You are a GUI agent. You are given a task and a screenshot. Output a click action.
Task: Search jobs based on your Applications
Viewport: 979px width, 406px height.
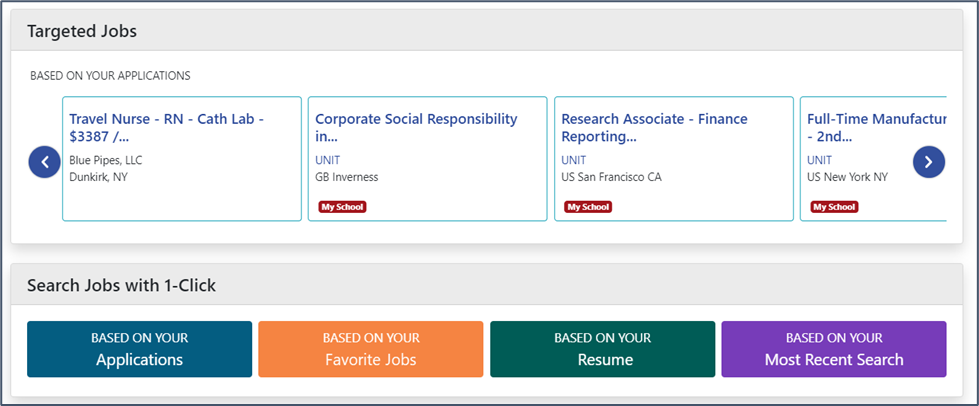click(139, 349)
